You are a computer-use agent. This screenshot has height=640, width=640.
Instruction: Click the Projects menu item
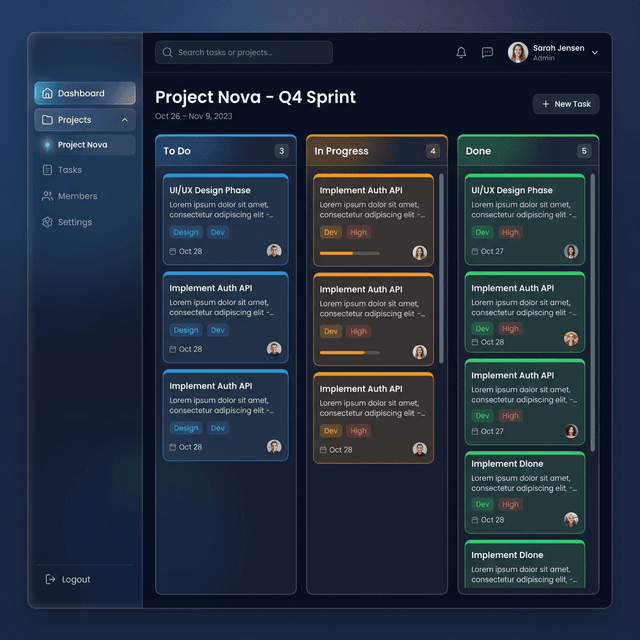[85, 120]
